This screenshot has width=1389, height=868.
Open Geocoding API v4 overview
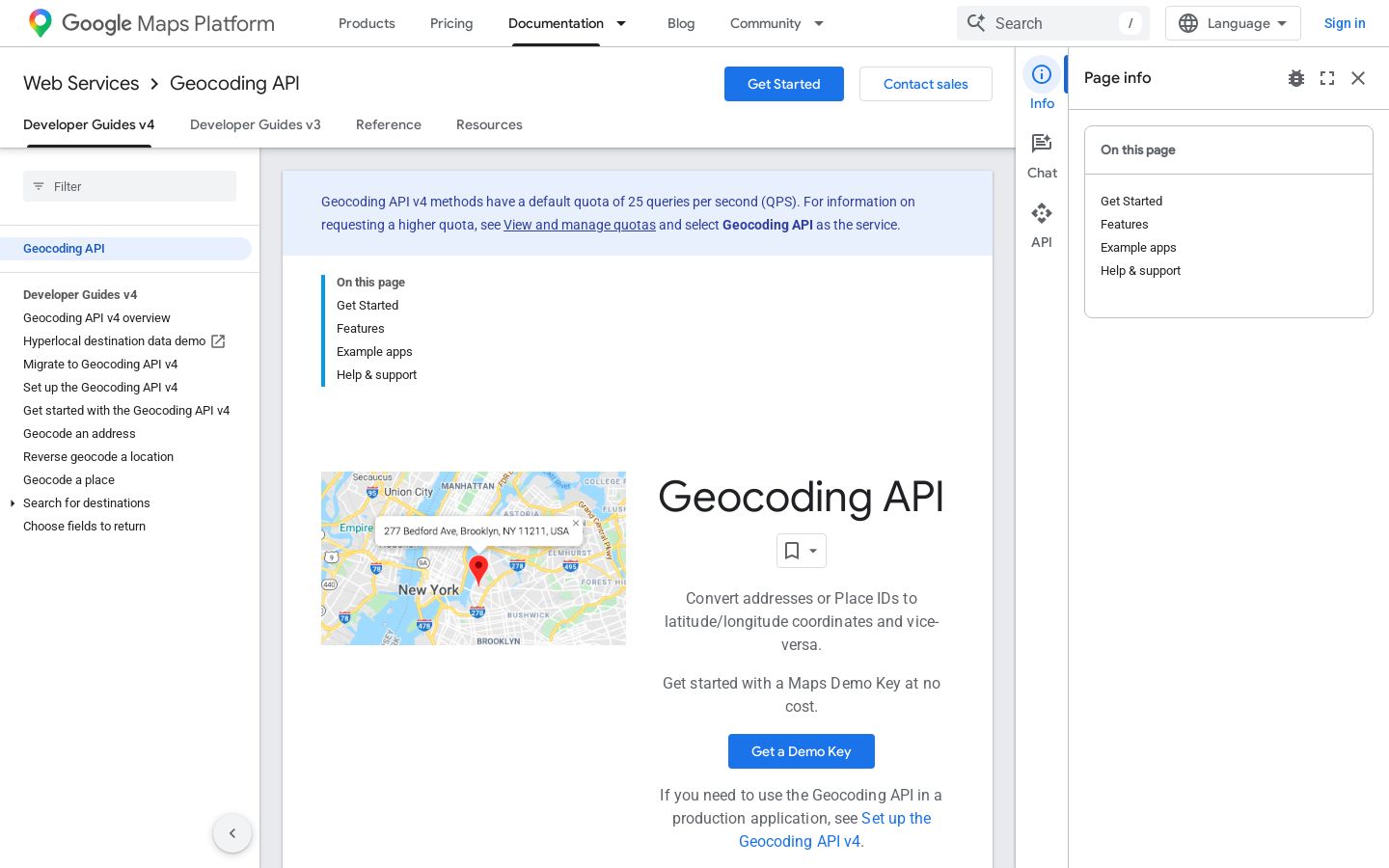[x=96, y=318]
